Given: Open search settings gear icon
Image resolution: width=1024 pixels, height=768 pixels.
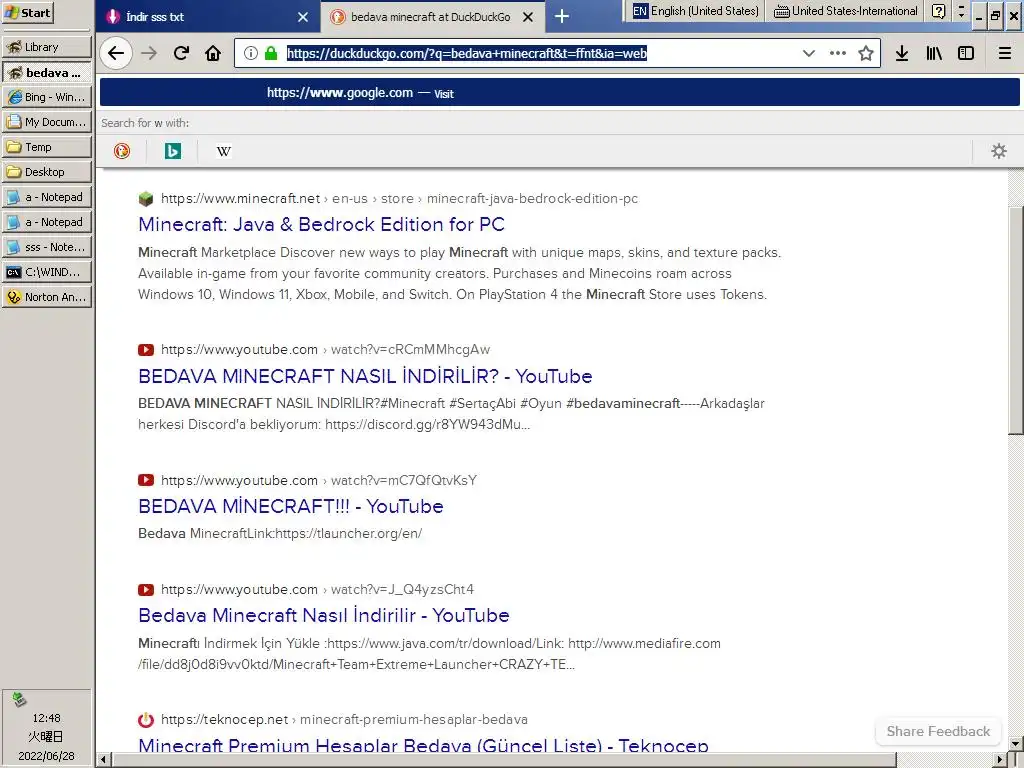Looking at the screenshot, I should coord(999,152).
